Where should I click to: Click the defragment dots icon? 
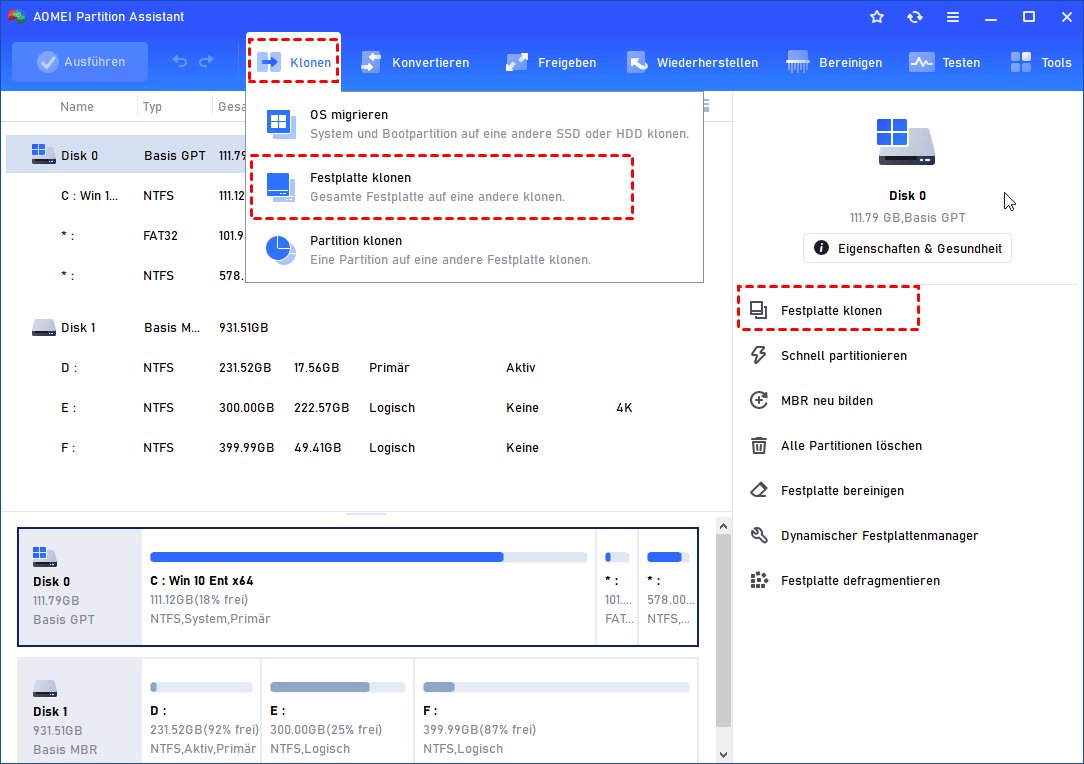pos(758,580)
